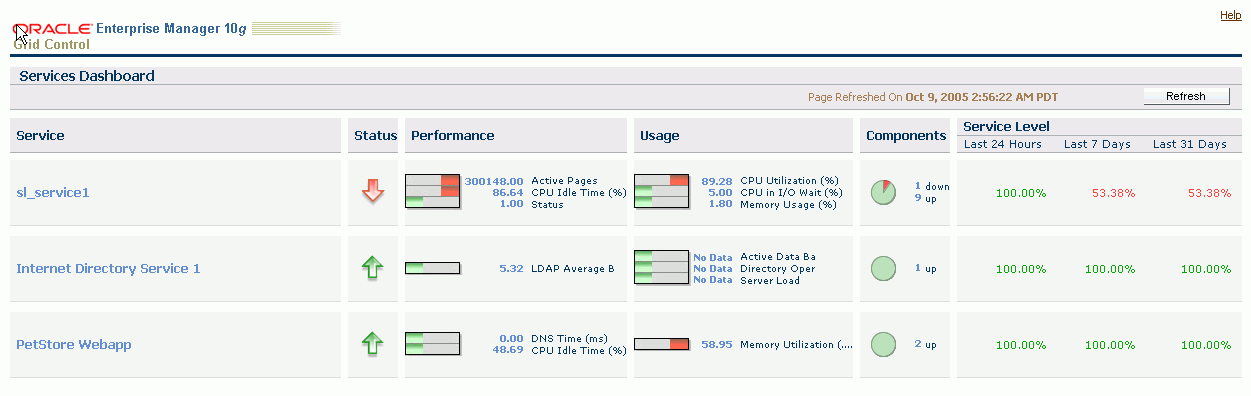Click the Memory Utilization usage bar for PetStore Webapp
Viewport: 1251px width, 396px height.
coord(661,344)
